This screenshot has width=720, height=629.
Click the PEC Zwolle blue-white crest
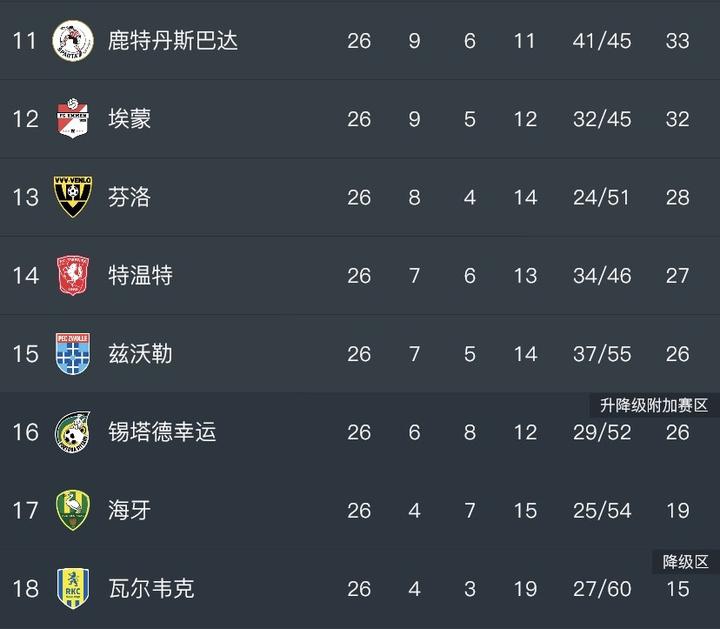73,354
